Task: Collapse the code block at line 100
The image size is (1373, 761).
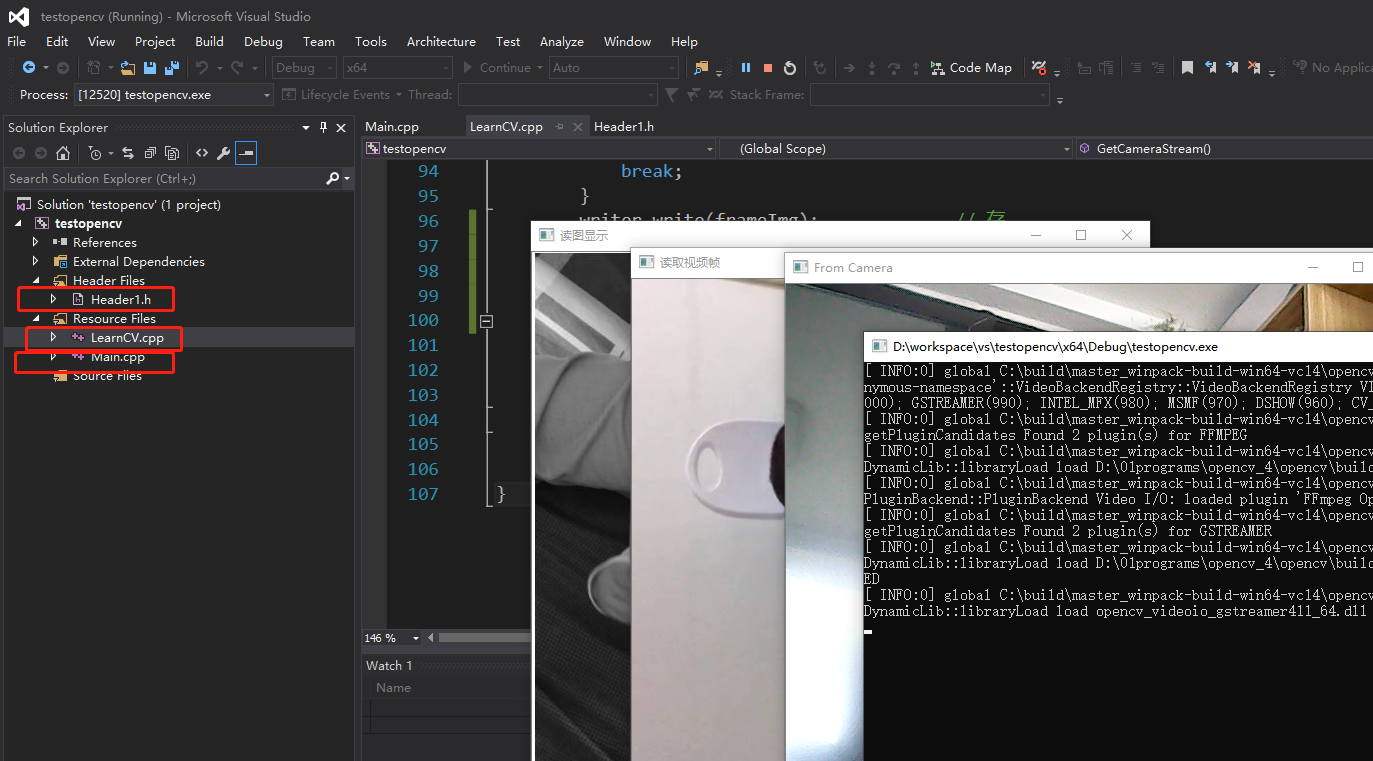Action: (x=487, y=321)
